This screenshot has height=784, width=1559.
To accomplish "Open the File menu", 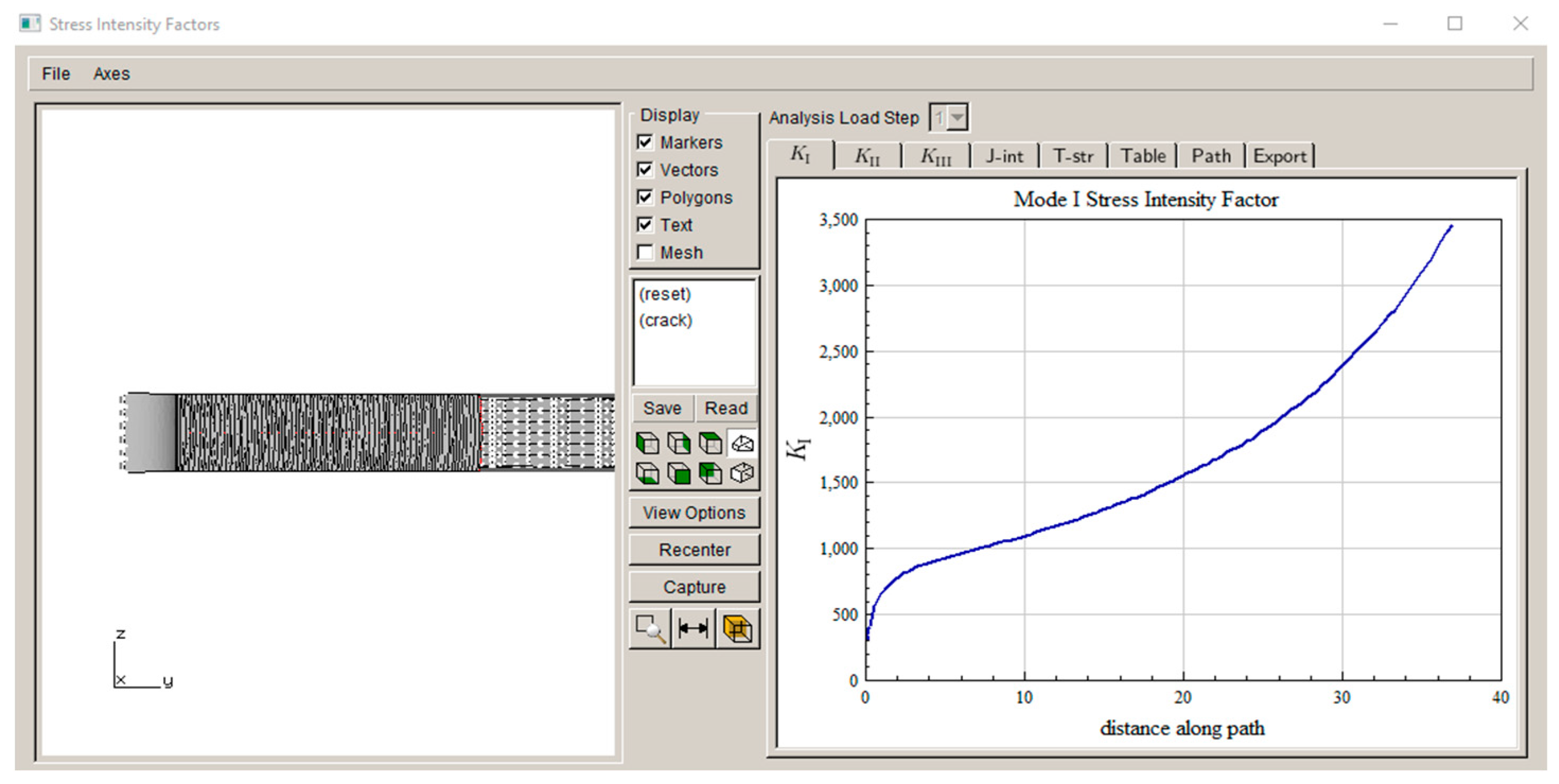I will [56, 74].
